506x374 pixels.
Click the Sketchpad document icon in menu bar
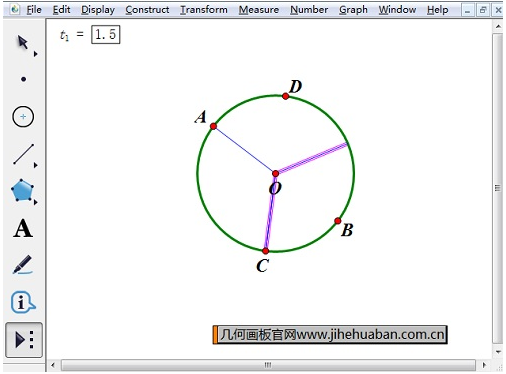click(15, 9)
